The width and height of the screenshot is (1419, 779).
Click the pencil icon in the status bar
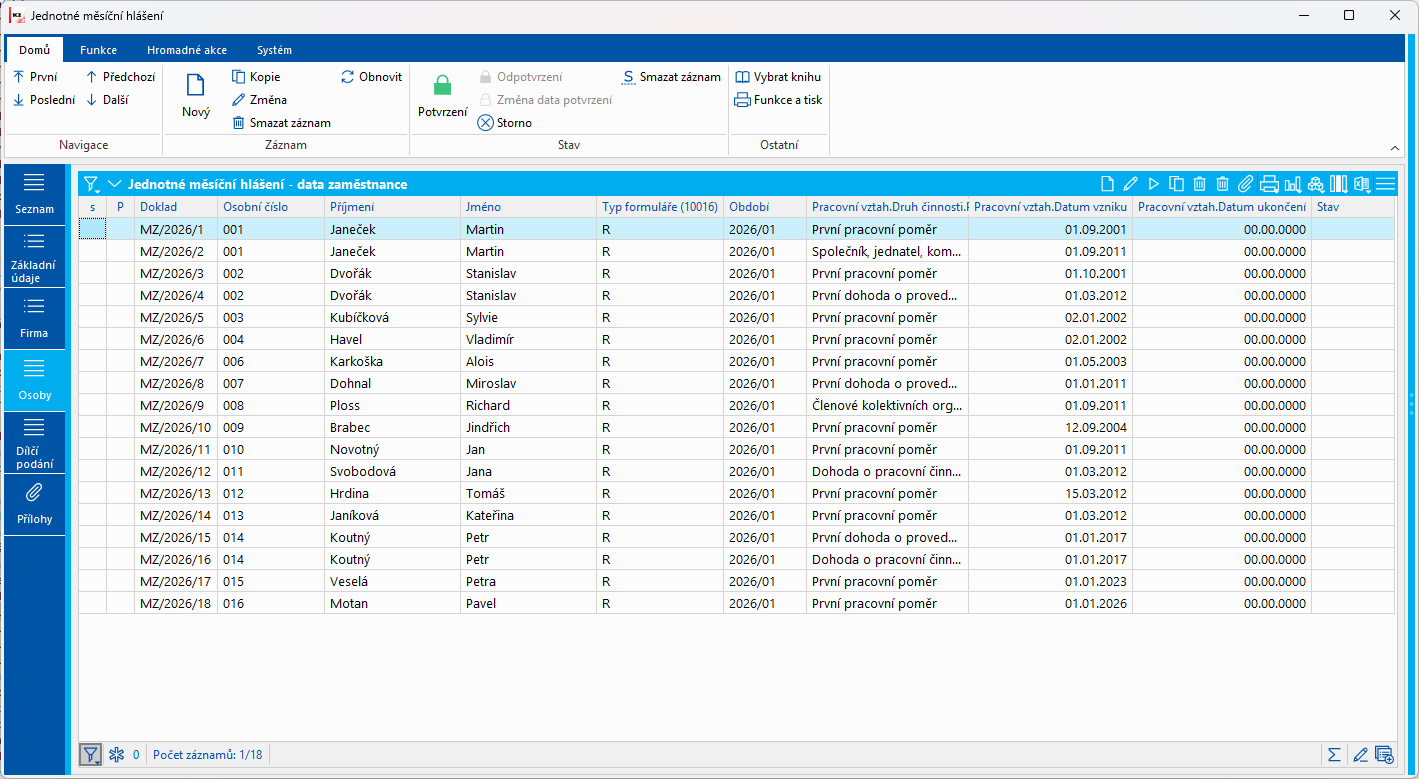[x=1360, y=754]
